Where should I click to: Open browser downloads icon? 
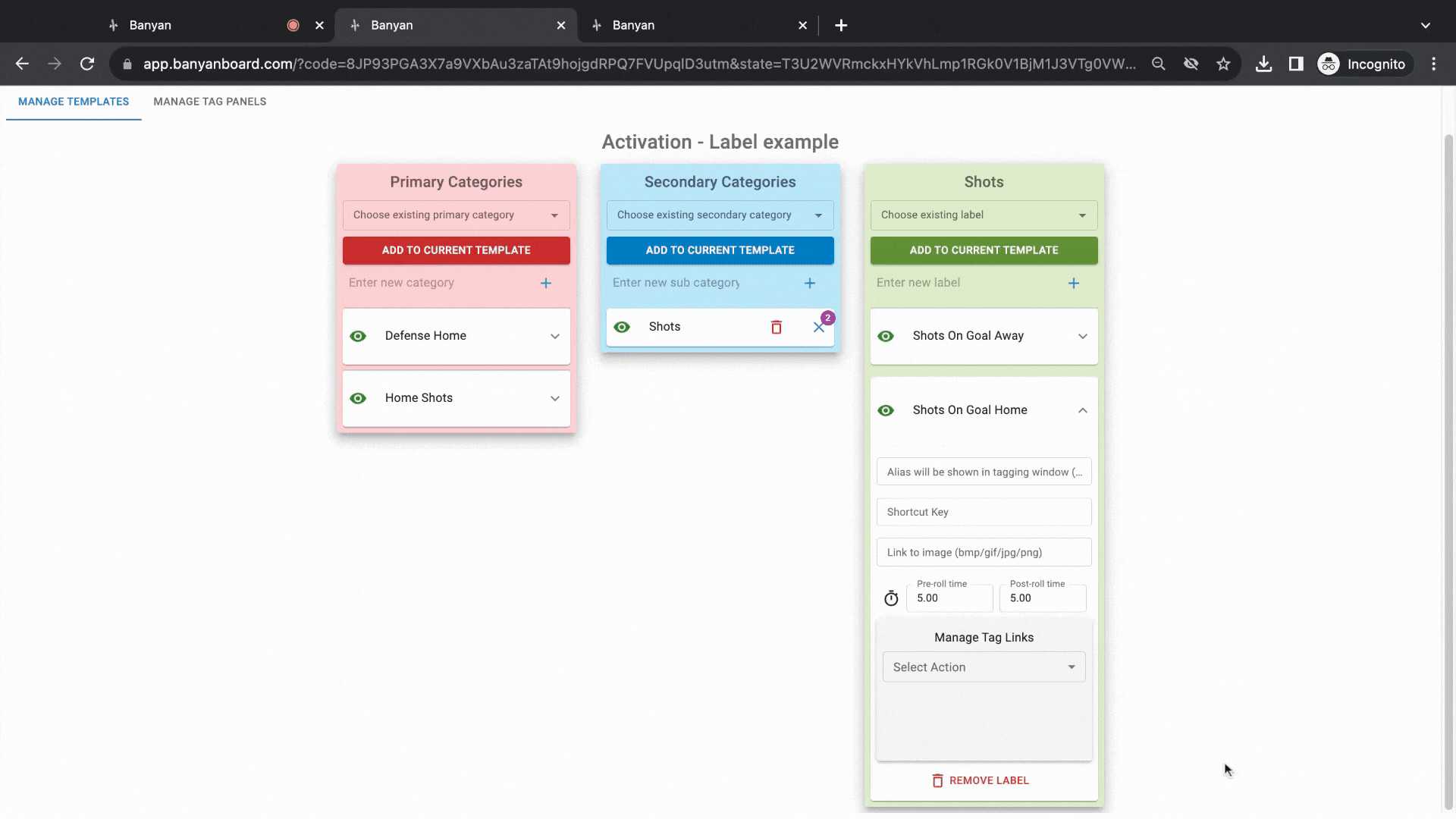click(1263, 64)
